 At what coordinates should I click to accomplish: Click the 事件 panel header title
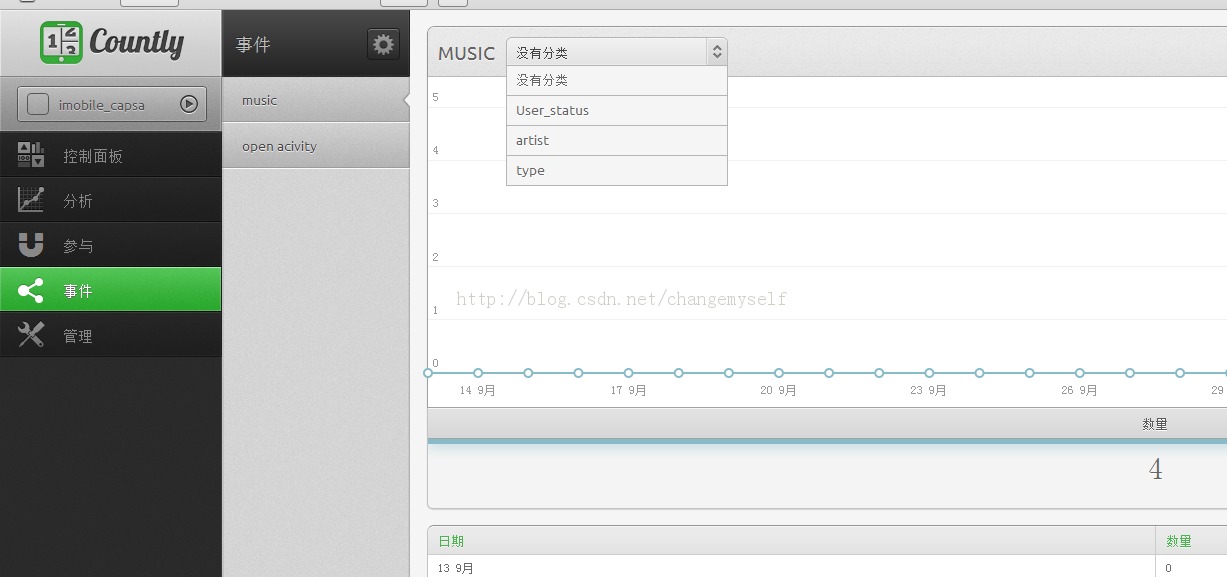(x=254, y=45)
